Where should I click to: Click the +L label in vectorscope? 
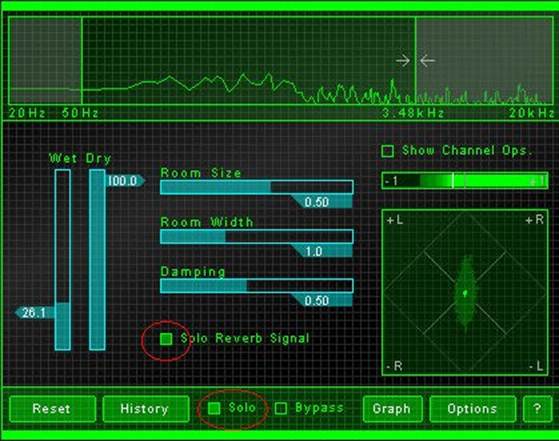(395, 220)
